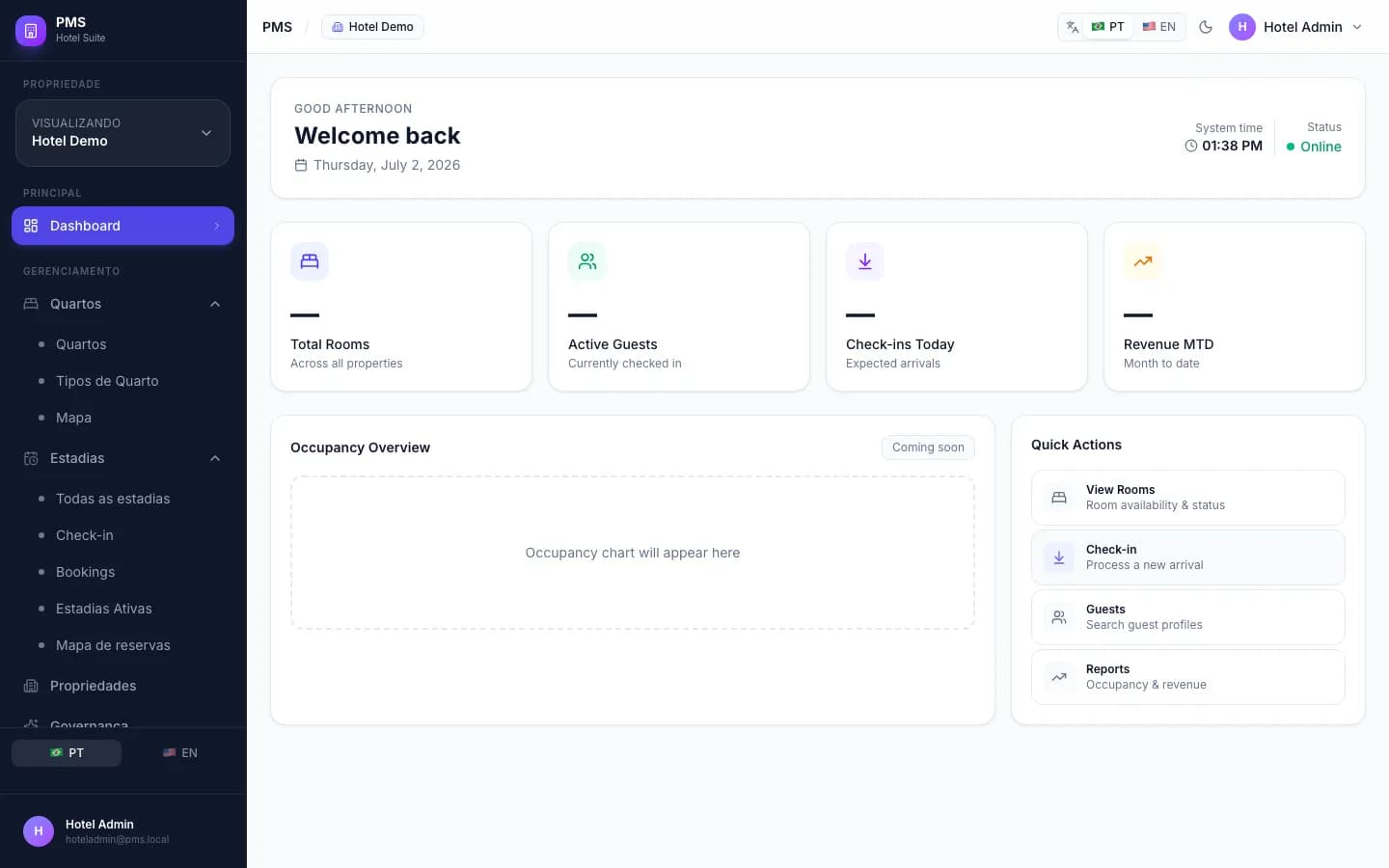Click the Total Rooms card

[401, 307]
